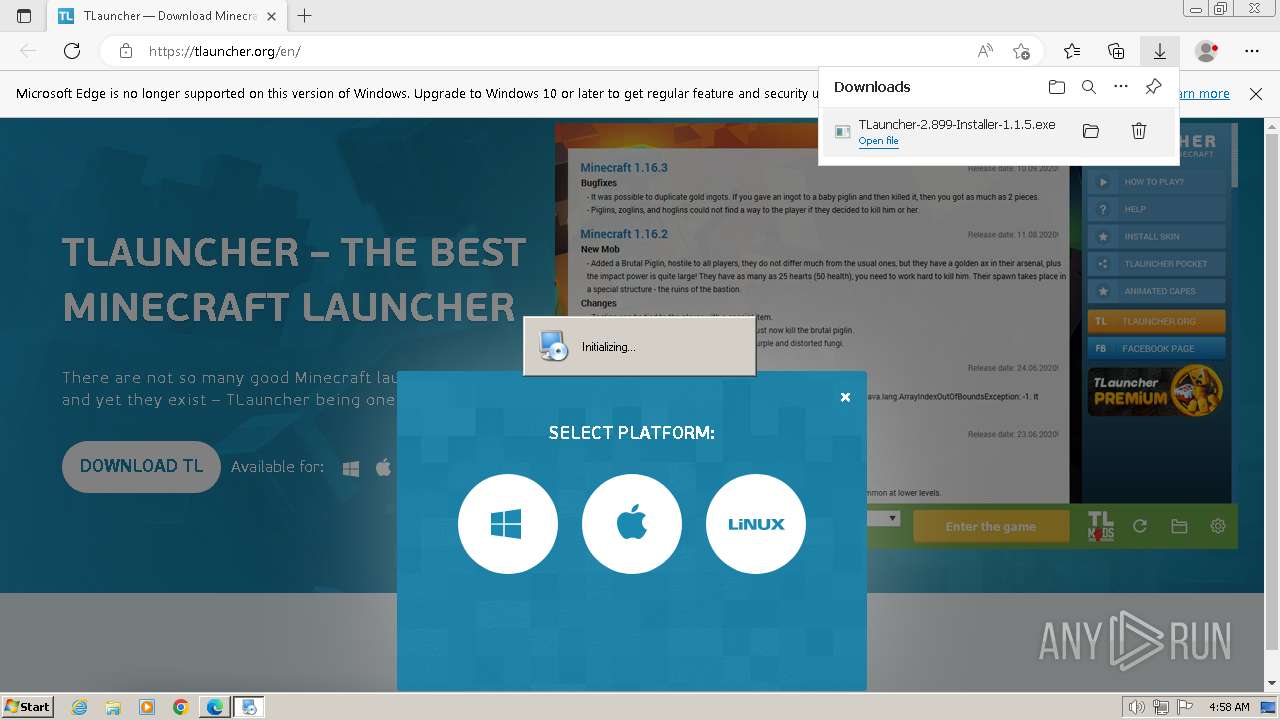Click Apple icon beside Available for
The height and width of the screenshot is (720, 1280).
click(x=383, y=467)
